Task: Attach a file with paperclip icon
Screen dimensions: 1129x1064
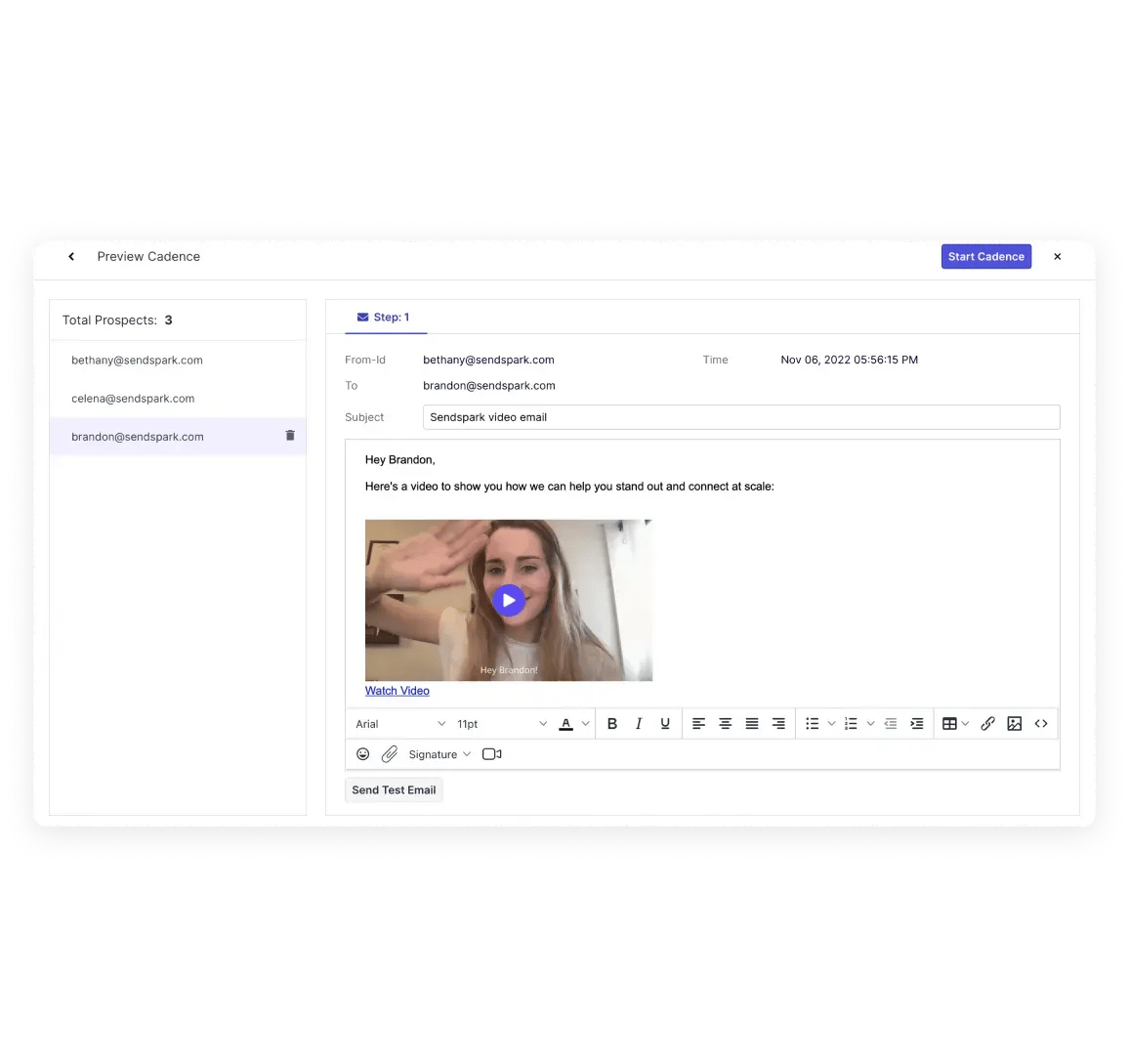Action: pyautogui.click(x=390, y=754)
